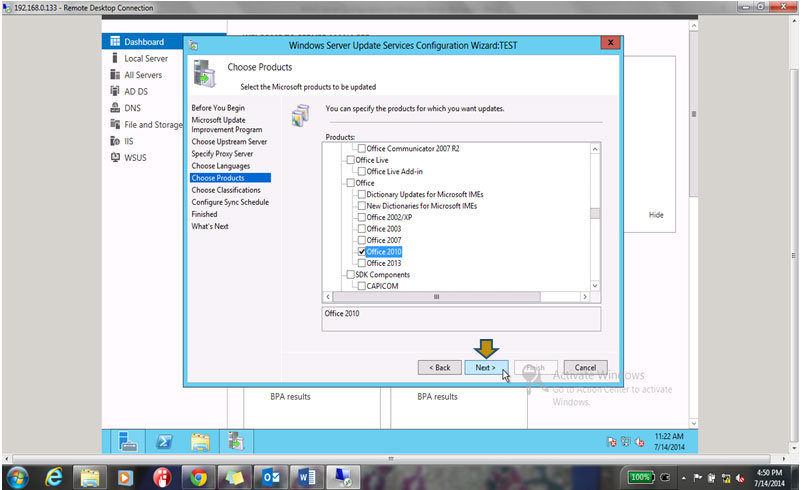Open Windows Media Player on host taskbar

click(x=125, y=478)
